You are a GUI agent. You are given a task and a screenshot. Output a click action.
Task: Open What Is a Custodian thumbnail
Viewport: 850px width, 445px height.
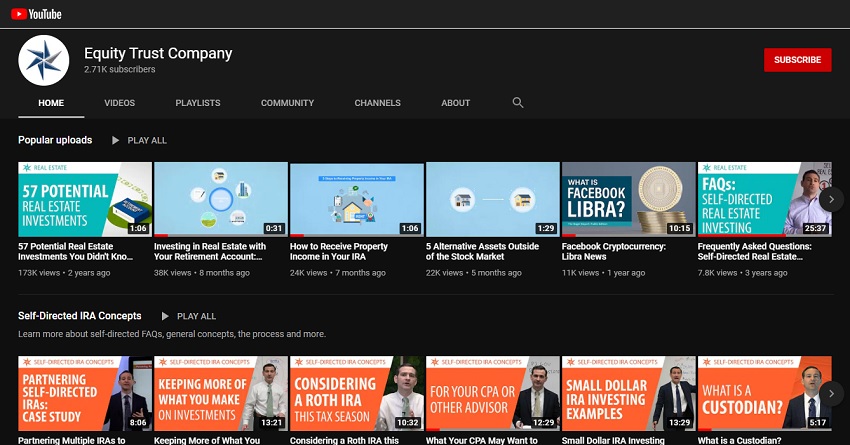click(x=764, y=393)
